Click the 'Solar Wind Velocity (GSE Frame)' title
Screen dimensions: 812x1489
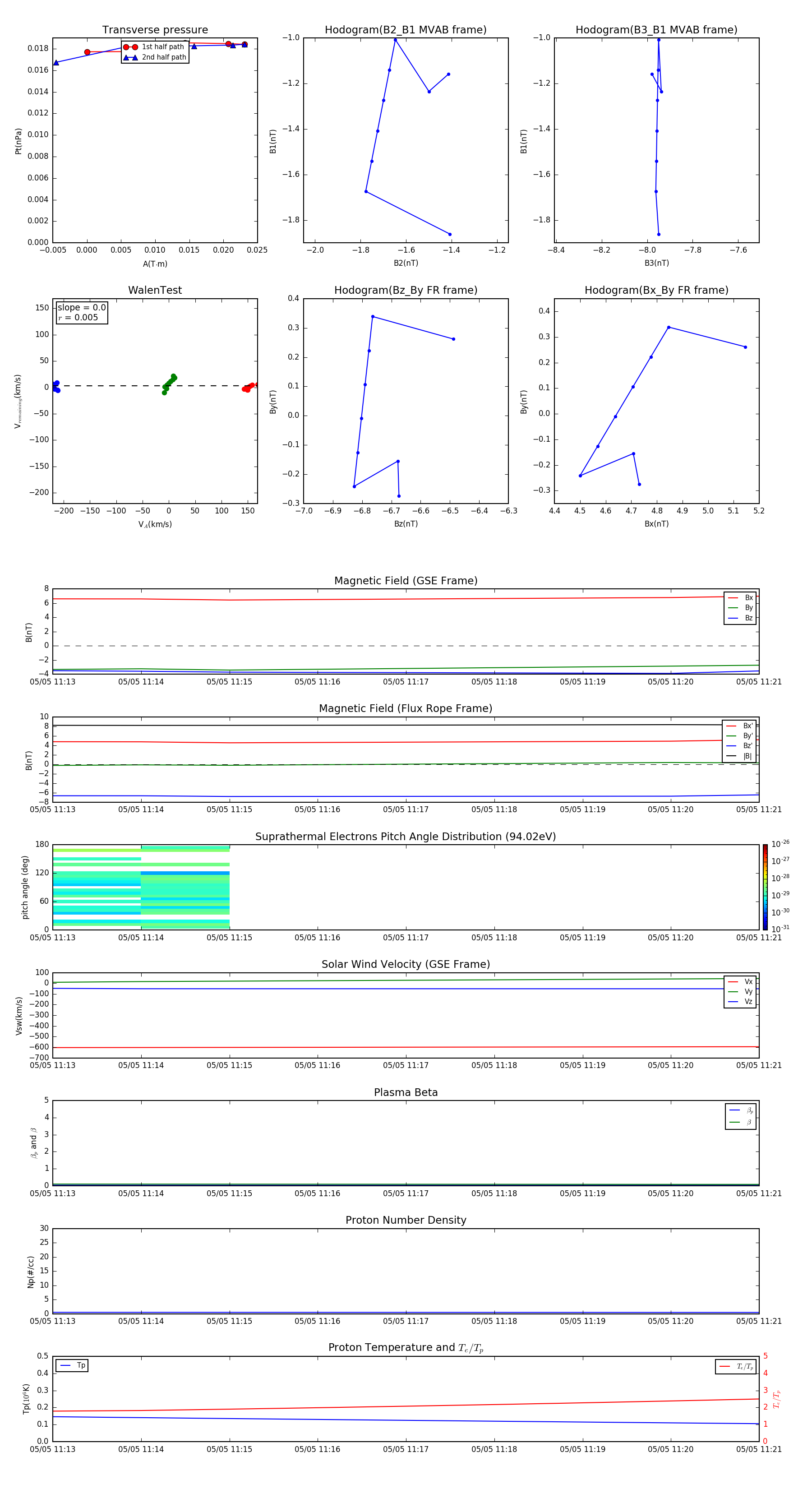406,965
